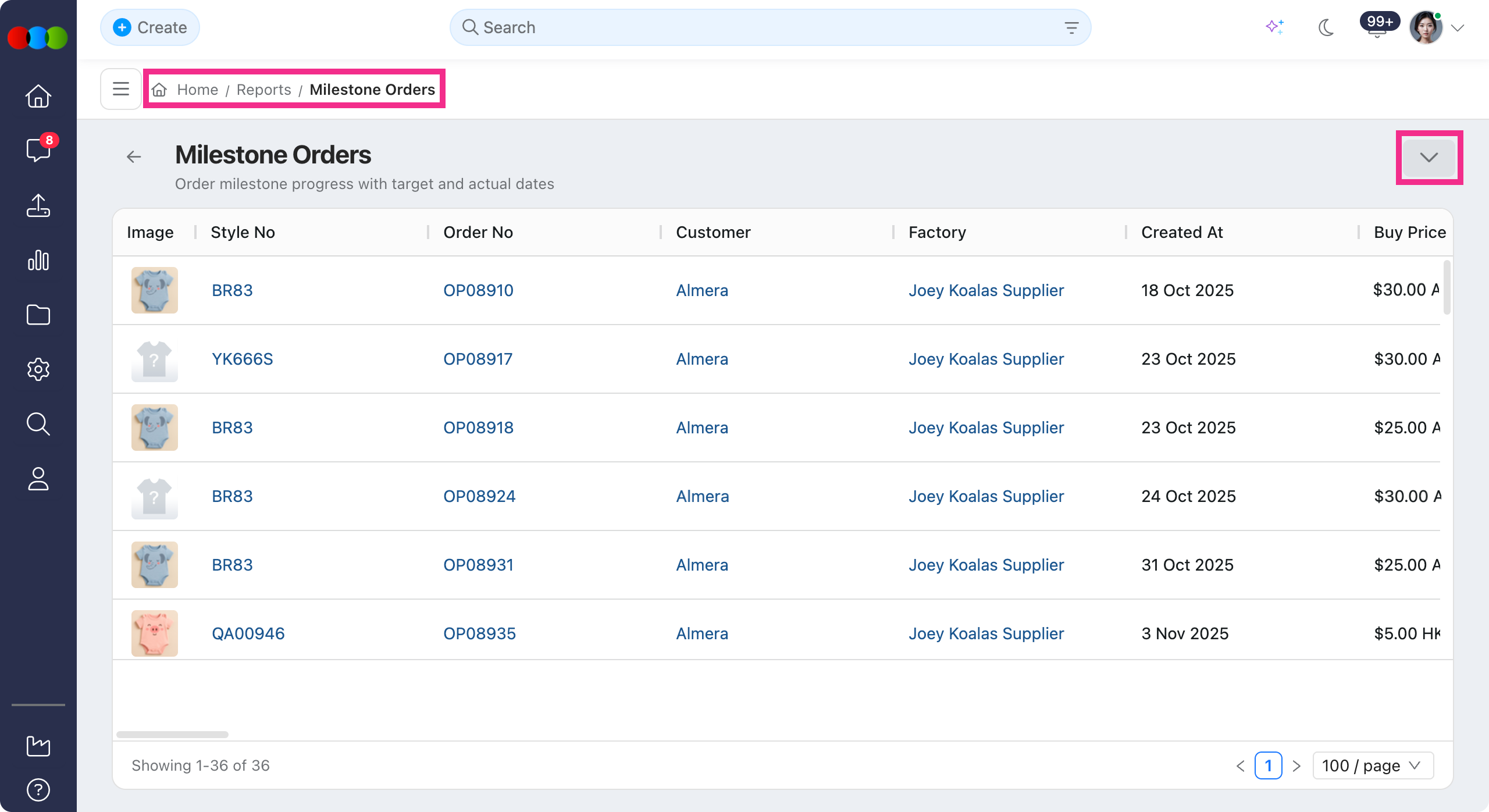The width and height of the screenshot is (1489, 812).
Task: Expand the chevron dropdown beside the Milestone Orders title
Action: tap(1429, 158)
